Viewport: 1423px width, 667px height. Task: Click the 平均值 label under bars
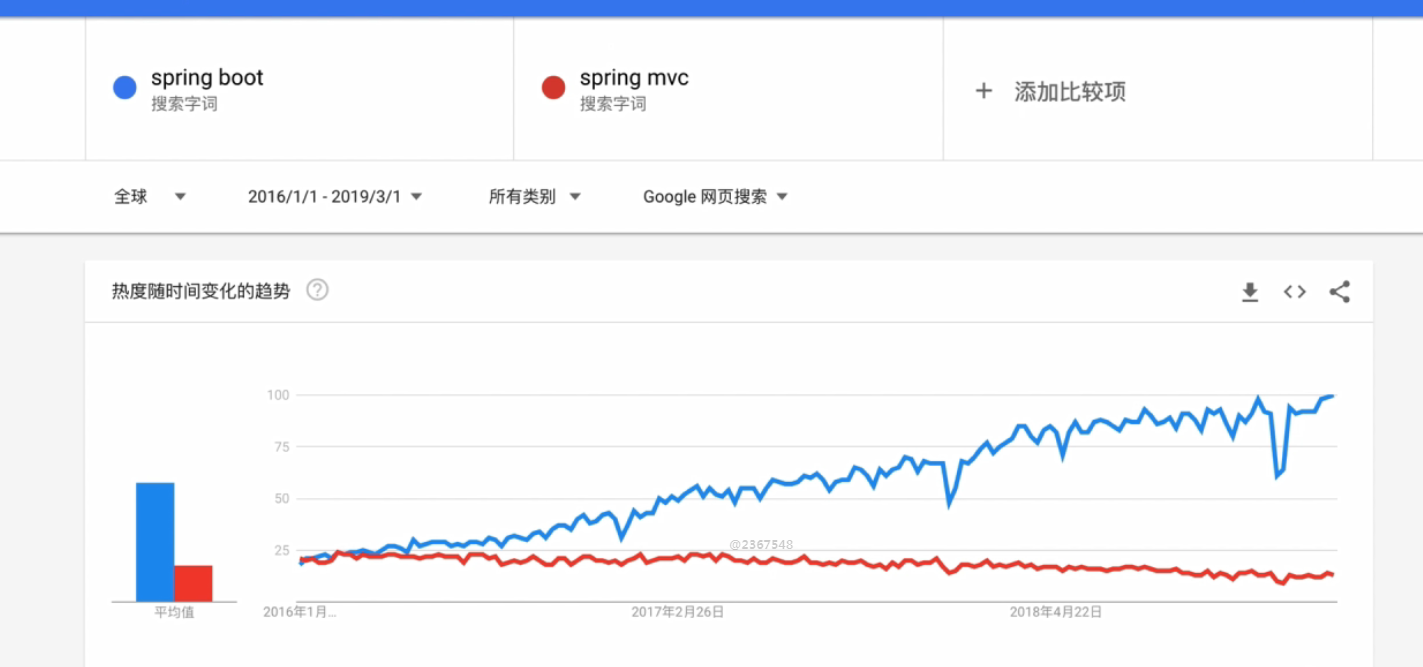(174, 612)
